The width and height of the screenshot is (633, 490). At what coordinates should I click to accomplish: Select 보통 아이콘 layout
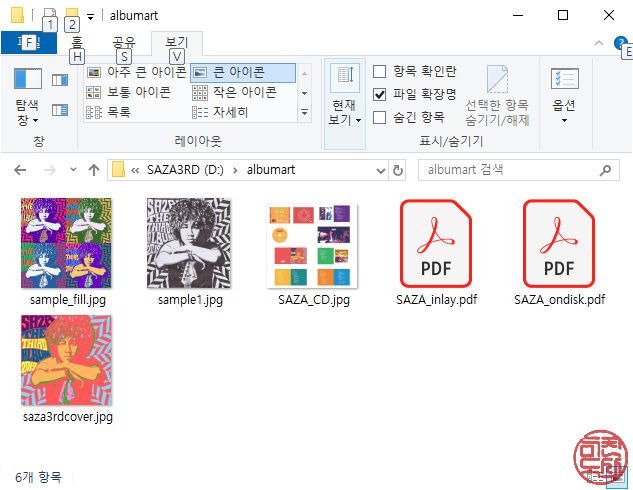point(128,92)
